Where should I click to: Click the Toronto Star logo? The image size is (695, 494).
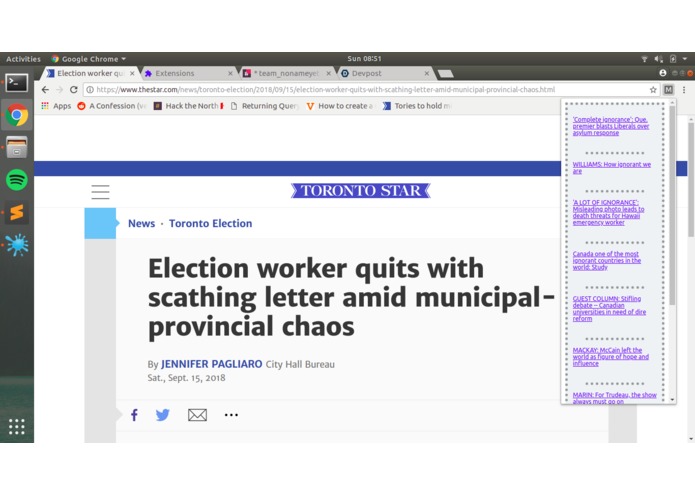(361, 191)
